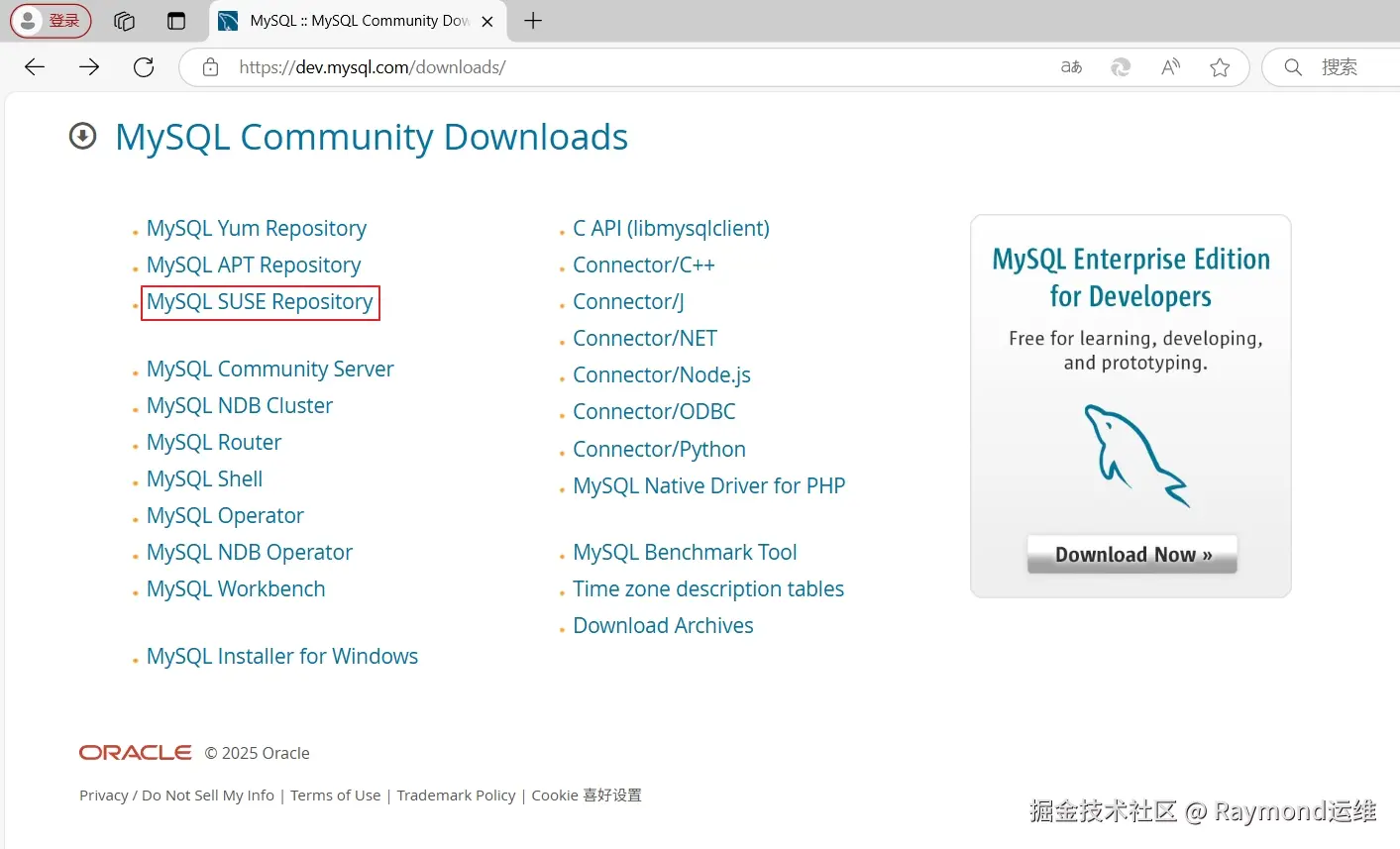Click the download circle icon beside heading
Image resolution: width=1400 pixels, height=849 pixels.
pyautogui.click(x=83, y=136)
